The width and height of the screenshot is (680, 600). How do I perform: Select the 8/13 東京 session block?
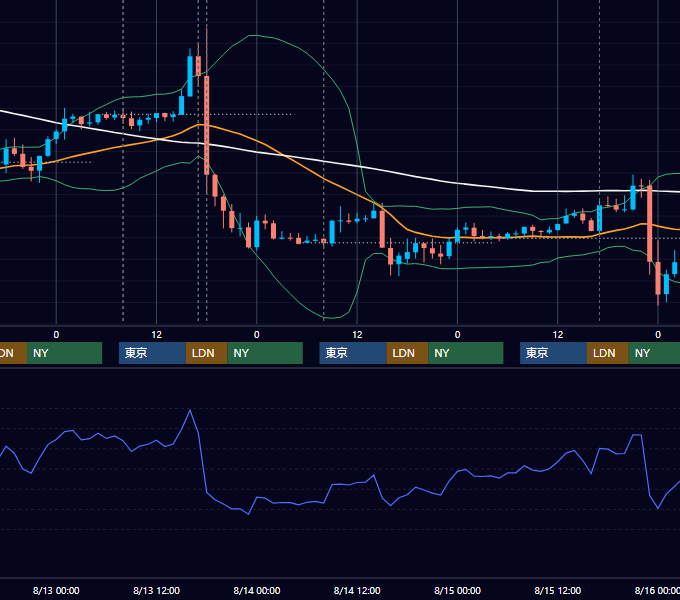pyautogui.click(x=152, y=353)
